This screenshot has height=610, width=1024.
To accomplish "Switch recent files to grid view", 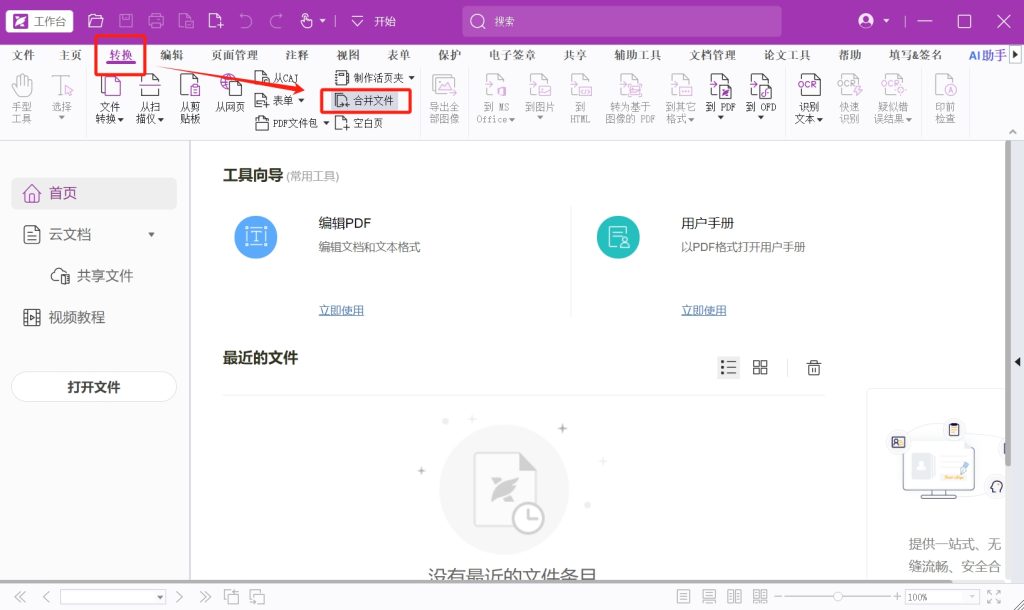I will tap(760, 368).
